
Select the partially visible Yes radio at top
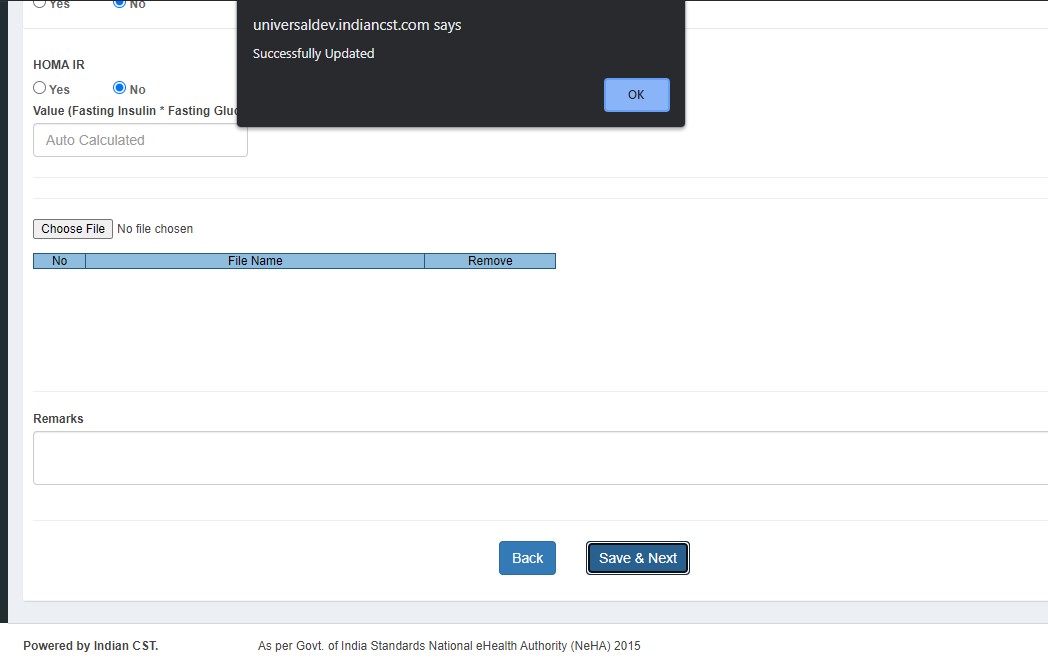coord(40,3)
